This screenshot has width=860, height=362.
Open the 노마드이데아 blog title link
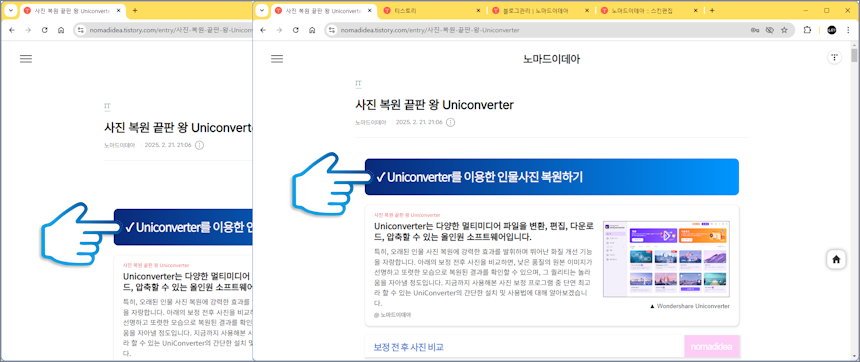[551, 59]
